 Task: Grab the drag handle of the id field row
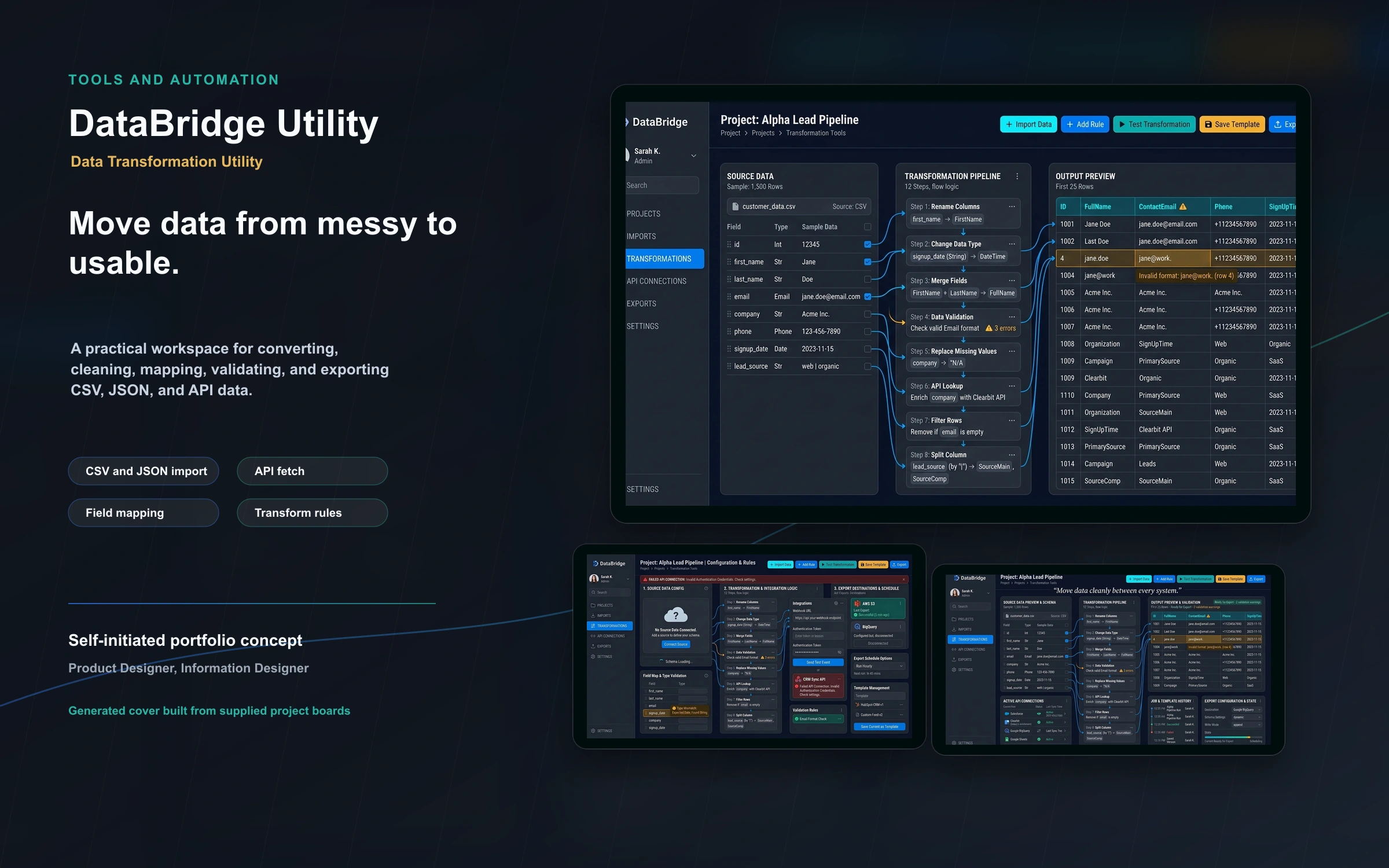coord(729,245)
